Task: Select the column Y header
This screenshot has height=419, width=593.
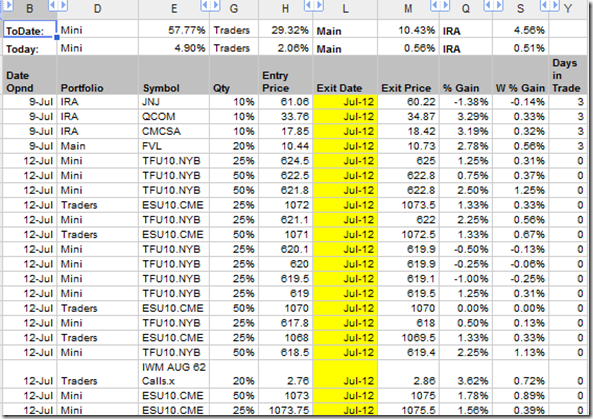Action: (x=568, y=9)
